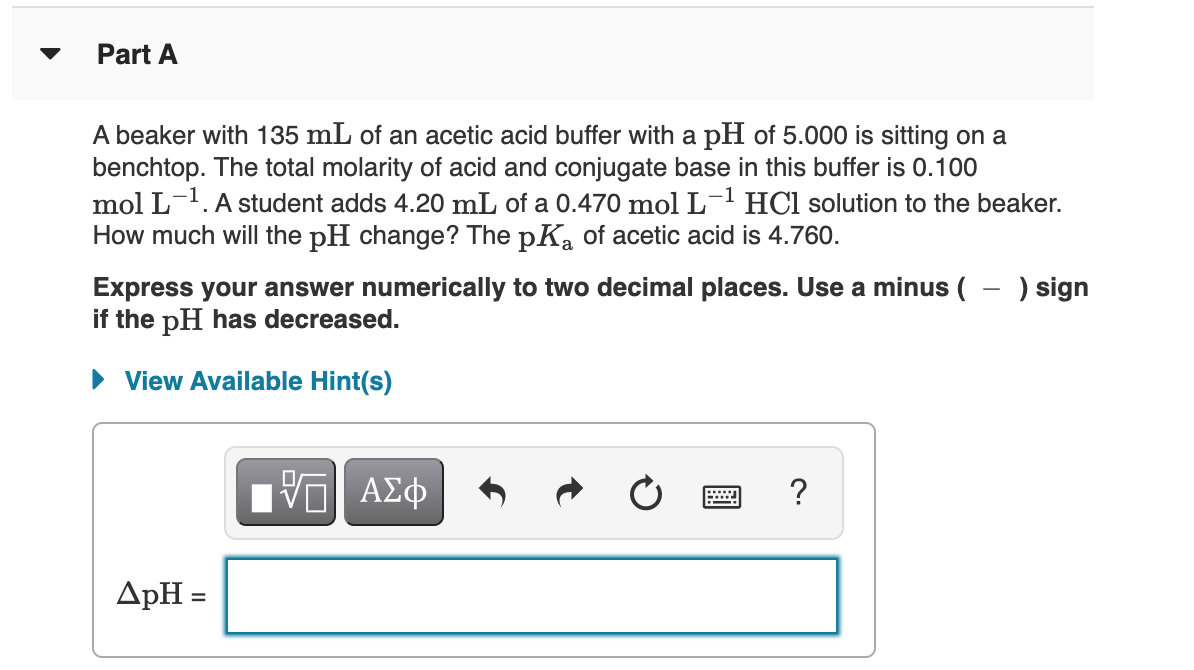Click the question mark help icon
The image size is (1194, 670).
[797, 492]
